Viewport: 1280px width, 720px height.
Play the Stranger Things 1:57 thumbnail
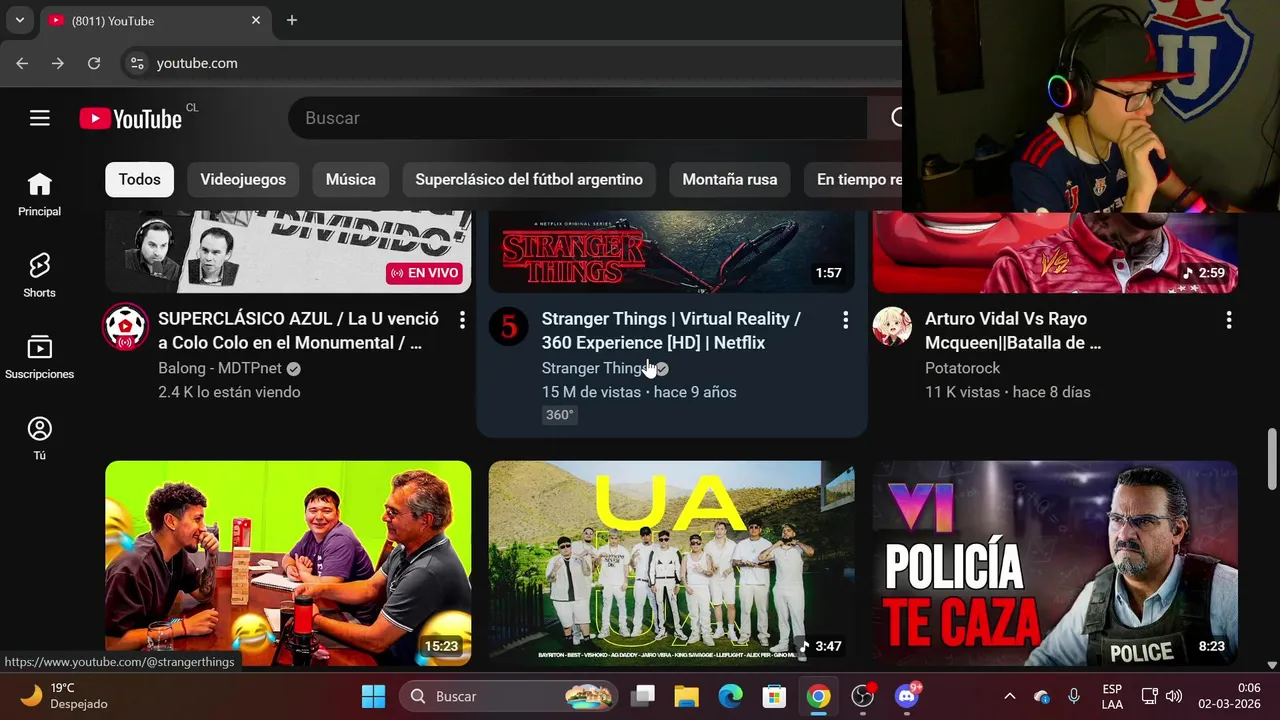(x=671, y=251)
